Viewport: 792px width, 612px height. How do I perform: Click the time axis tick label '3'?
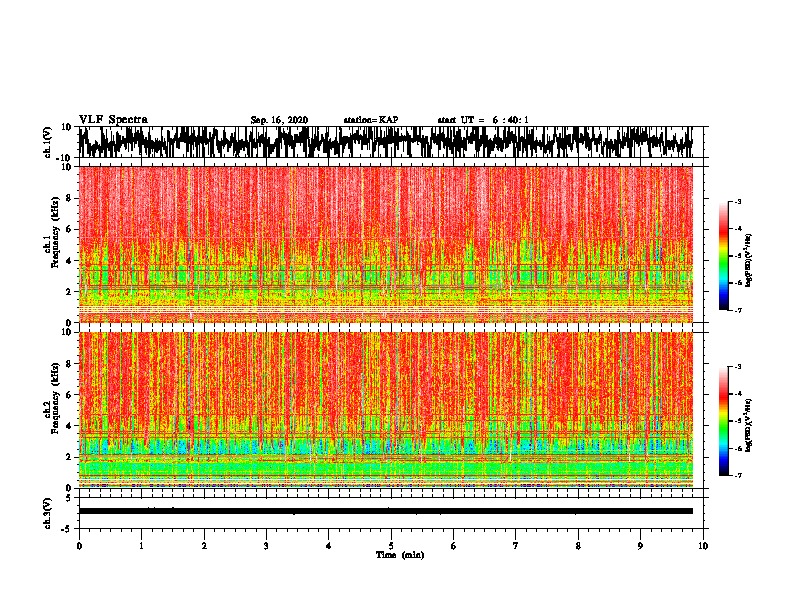[266, 546]
